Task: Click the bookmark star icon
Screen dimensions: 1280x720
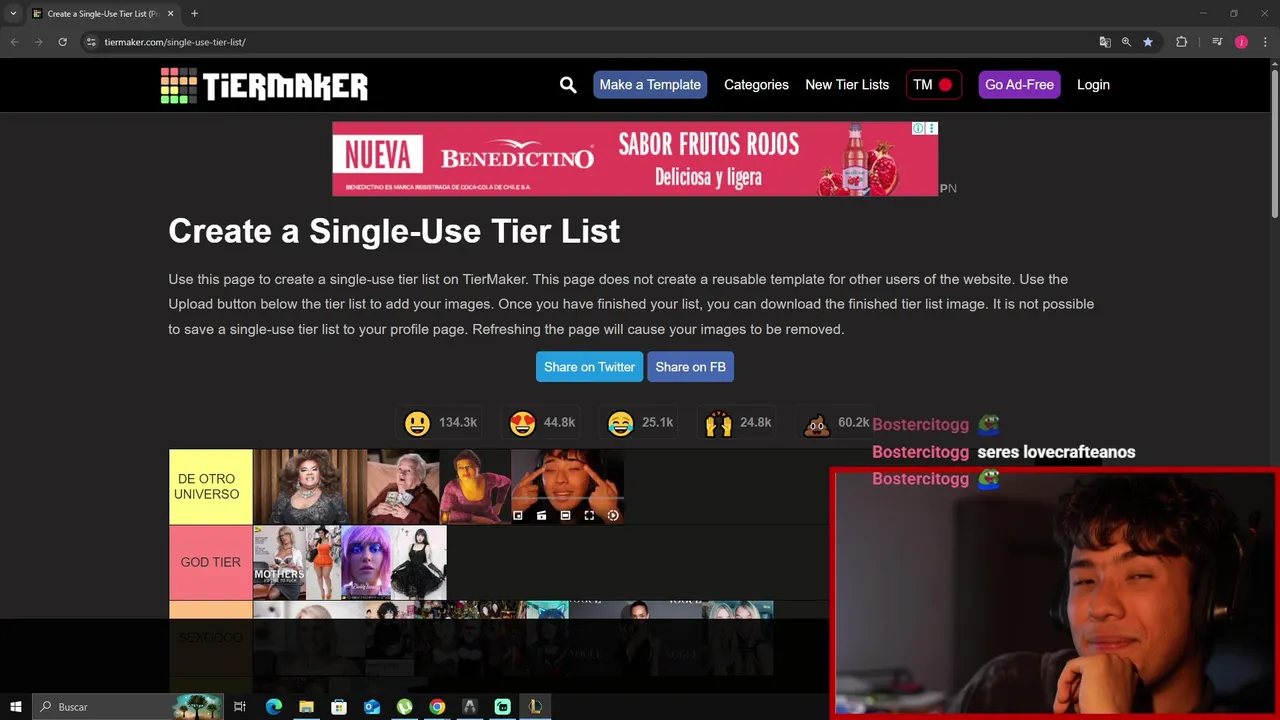Action: coord(1148,42)
